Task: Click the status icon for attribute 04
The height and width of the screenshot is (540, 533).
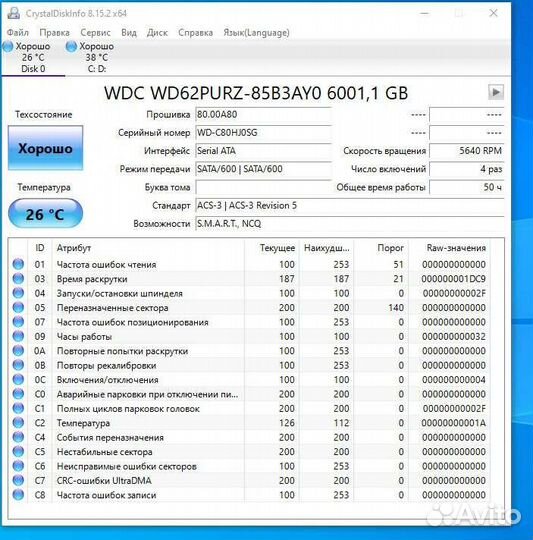Action: click(x=18, y=293)
